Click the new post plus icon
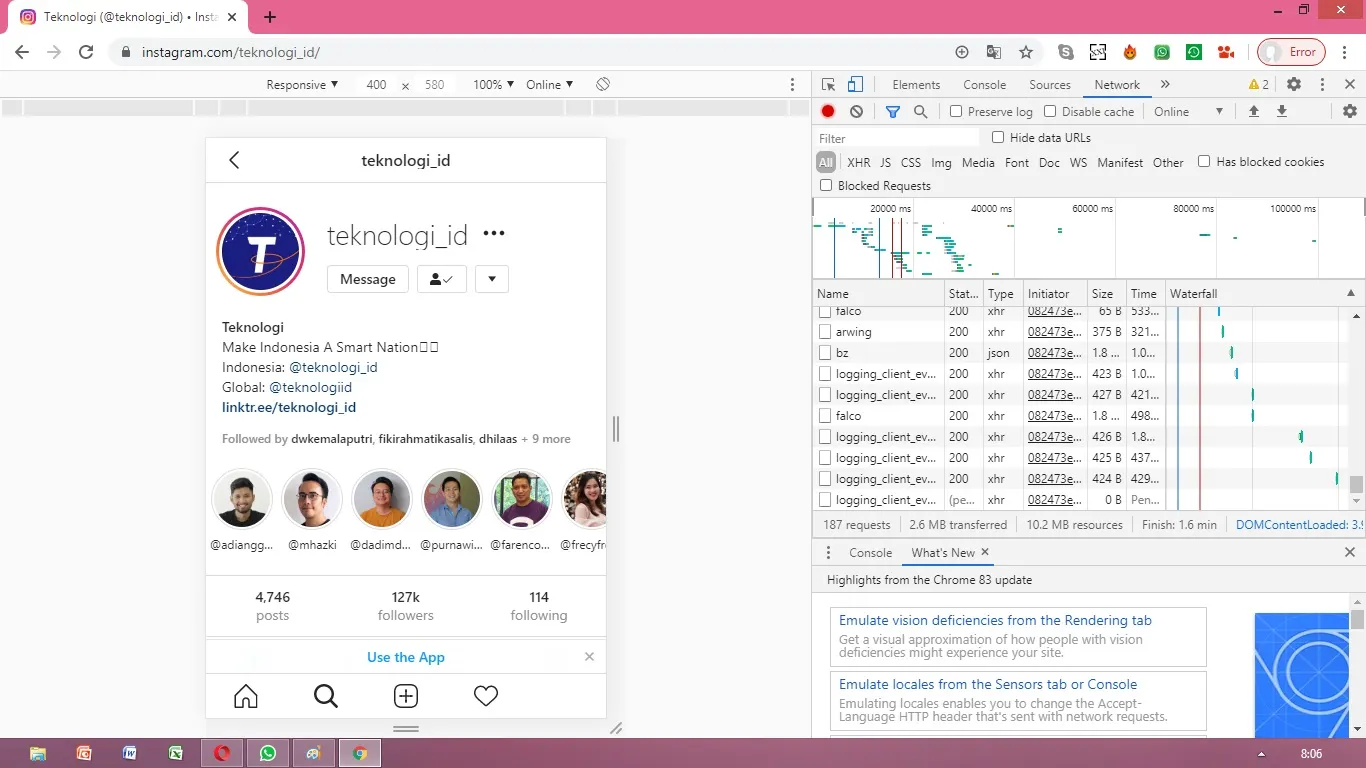 (406, 696)
